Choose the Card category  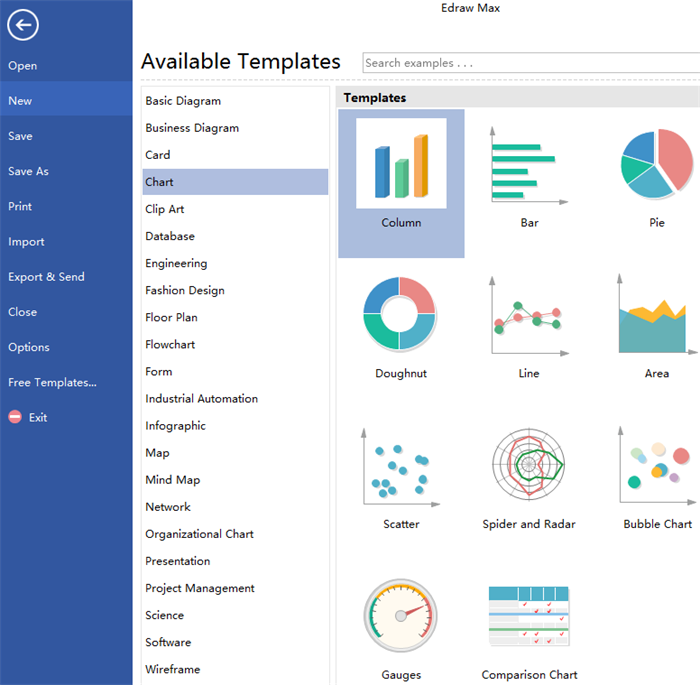tap(235, 155)
